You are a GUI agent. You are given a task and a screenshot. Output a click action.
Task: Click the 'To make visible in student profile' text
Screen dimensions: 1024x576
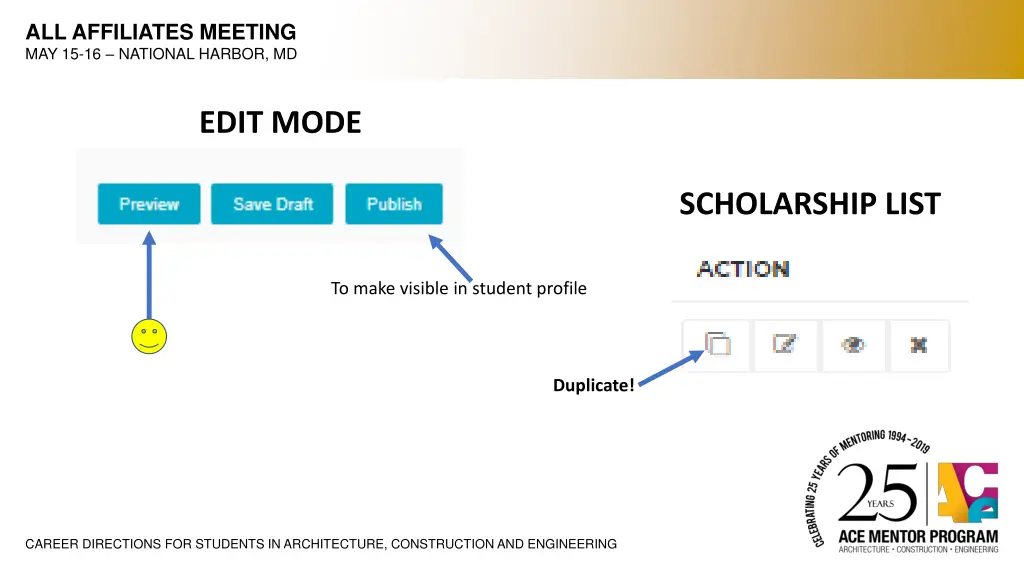[x=458, y=289]
